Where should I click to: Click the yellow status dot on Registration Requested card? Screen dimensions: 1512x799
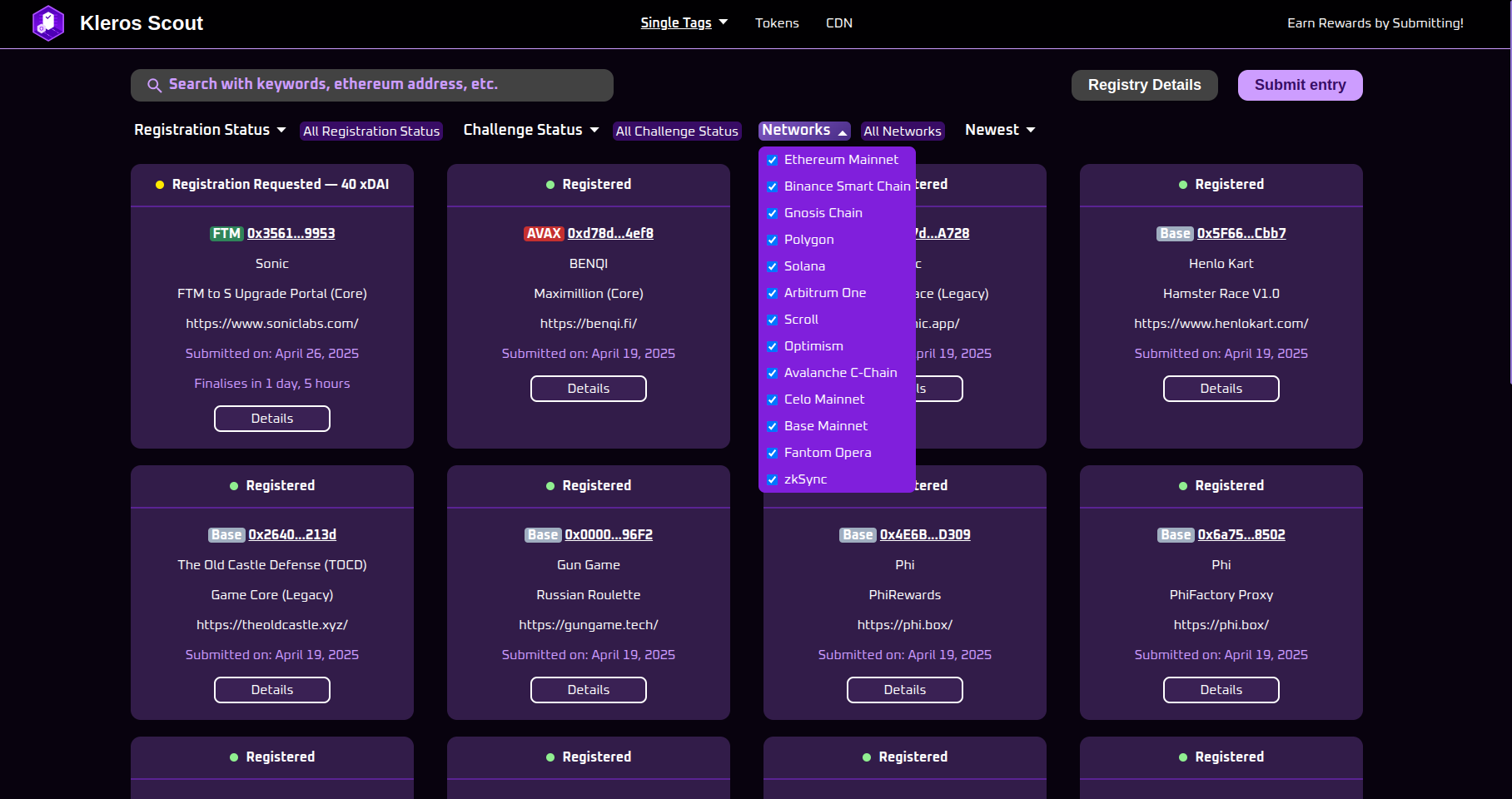[160, 185]
